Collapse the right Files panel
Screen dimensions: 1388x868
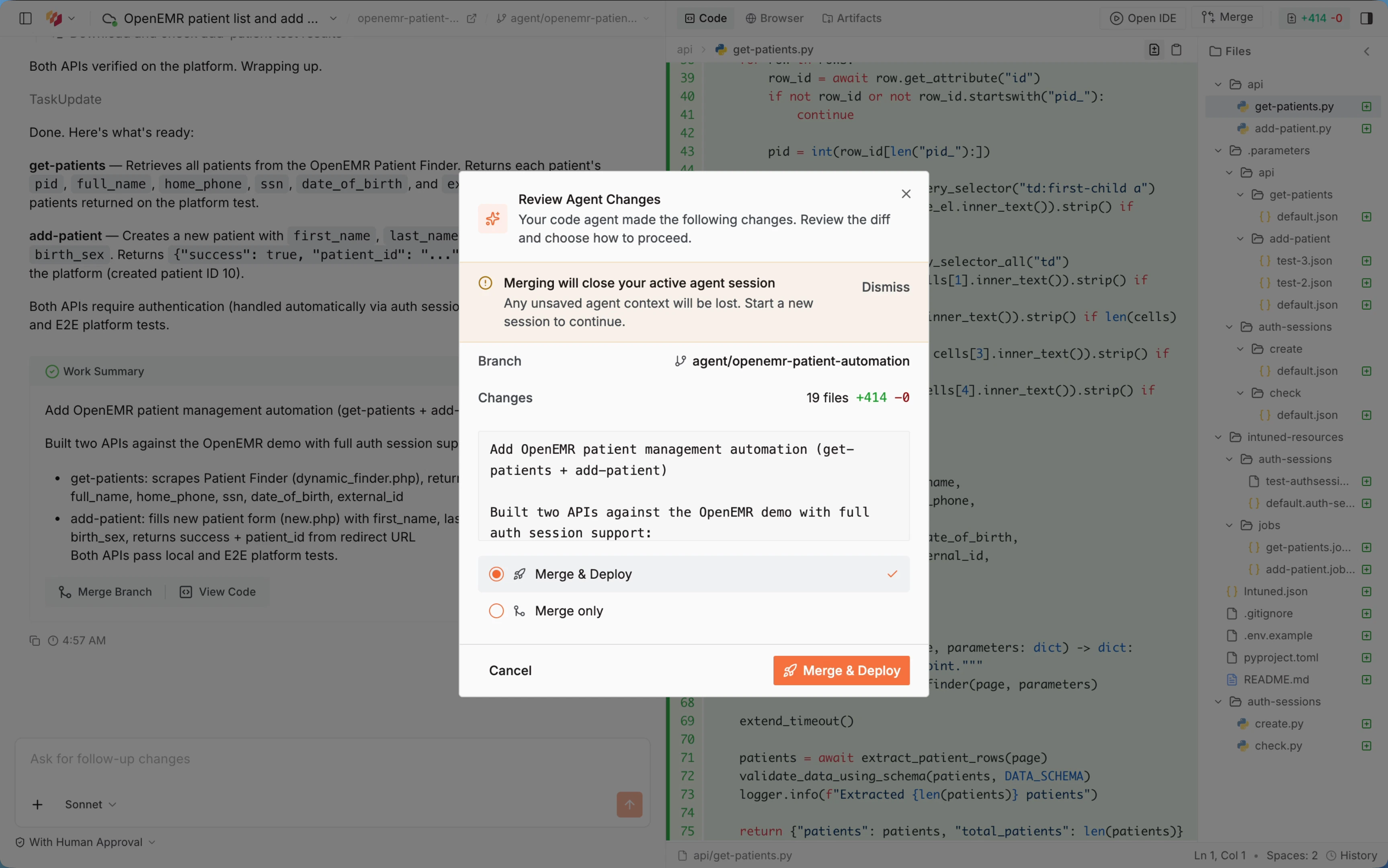coord(1367,51)
